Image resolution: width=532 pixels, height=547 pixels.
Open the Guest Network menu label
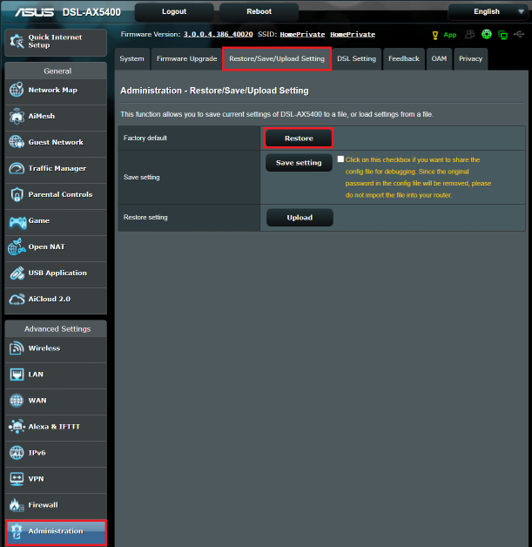(x=56, y=142)
